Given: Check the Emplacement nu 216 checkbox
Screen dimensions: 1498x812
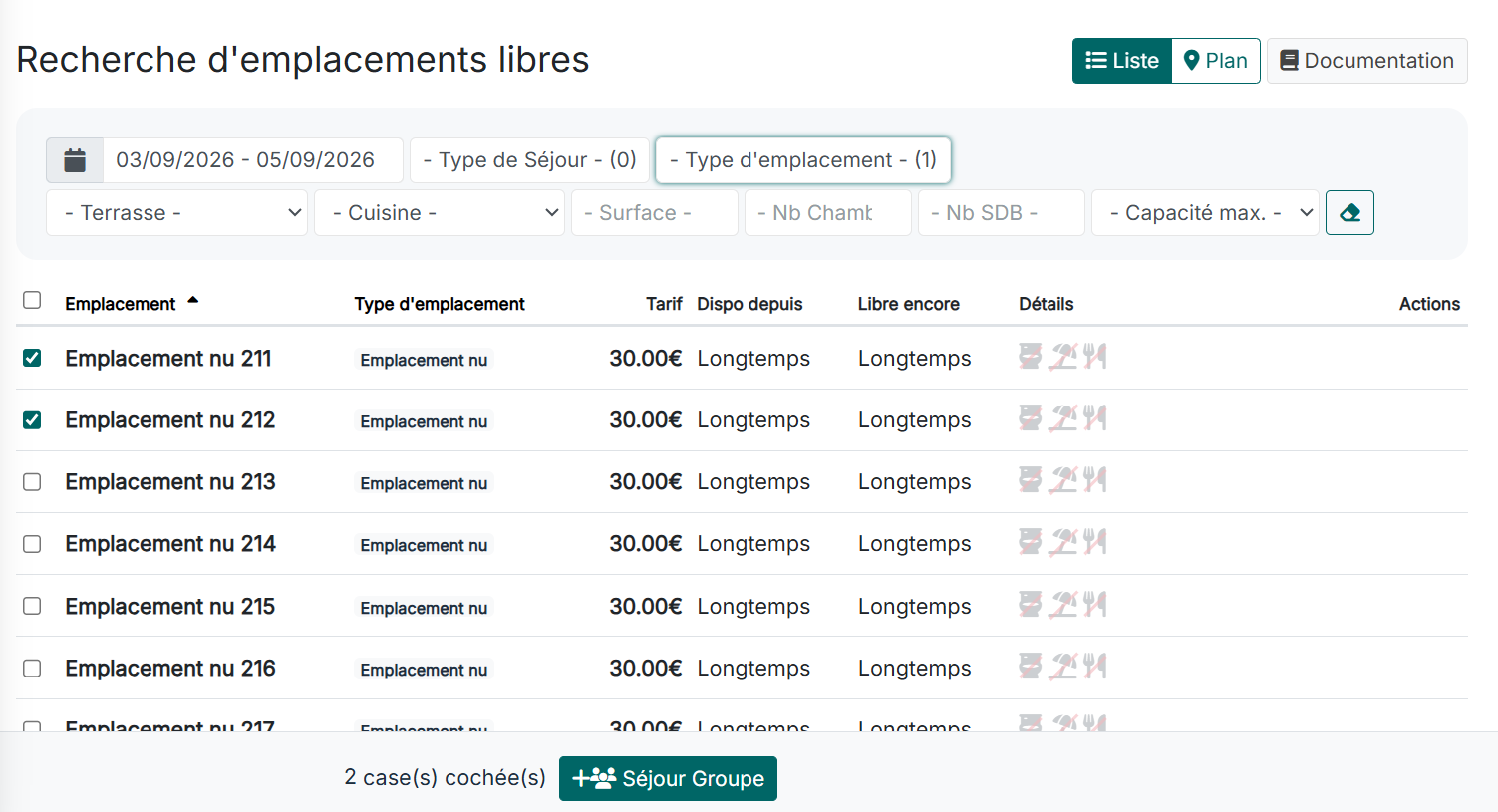Looking at the screenshot, I should coord(32,668).
